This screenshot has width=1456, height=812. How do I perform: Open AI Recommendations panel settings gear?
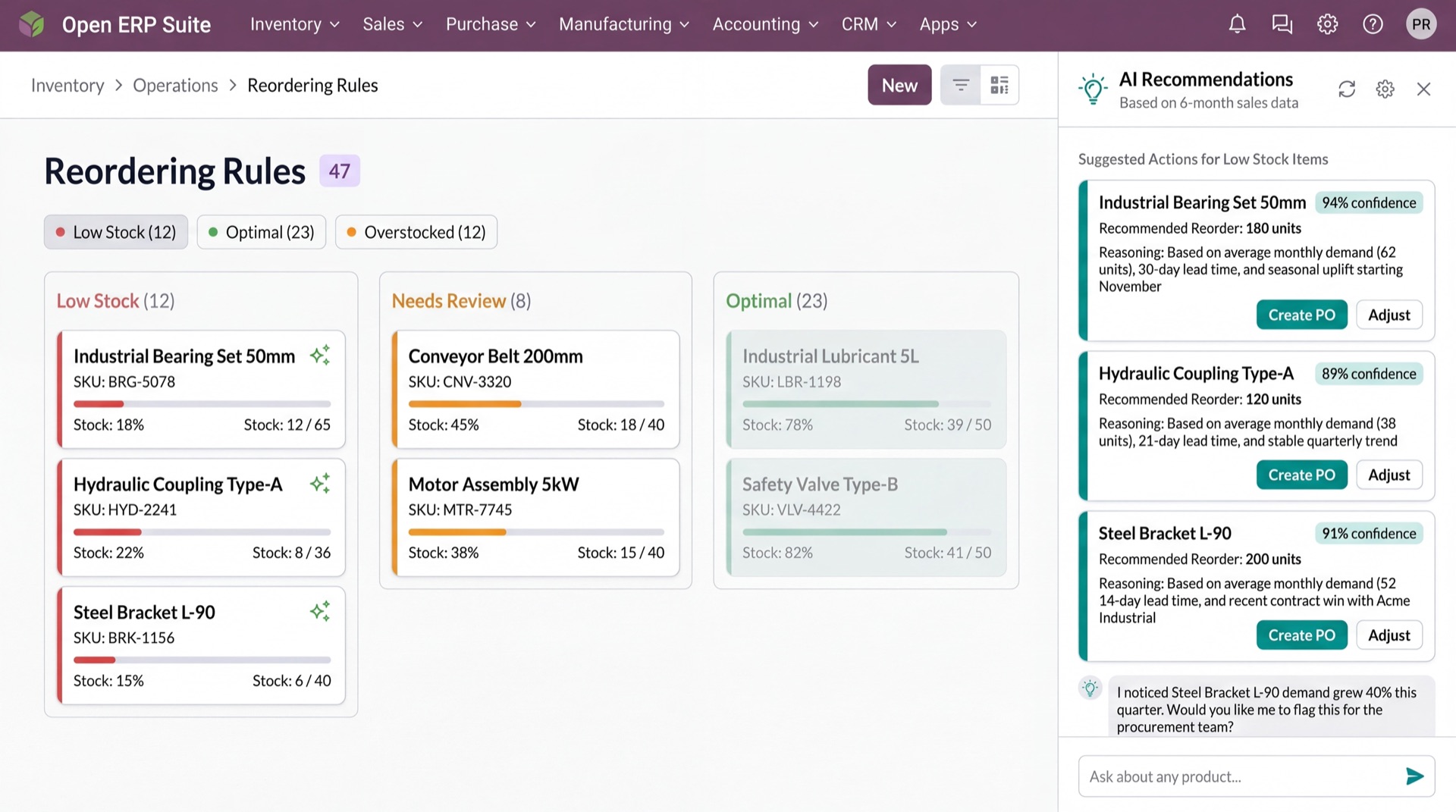tap(1385, 89)
